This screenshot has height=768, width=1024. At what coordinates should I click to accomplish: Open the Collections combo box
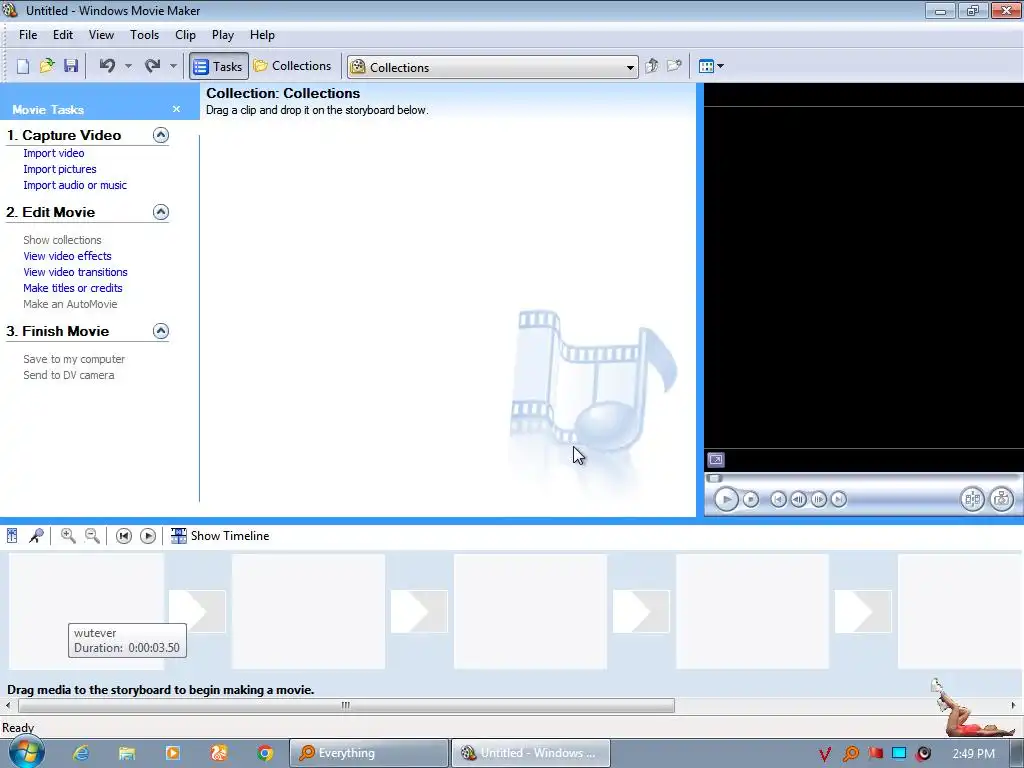(x=493, y=67)
